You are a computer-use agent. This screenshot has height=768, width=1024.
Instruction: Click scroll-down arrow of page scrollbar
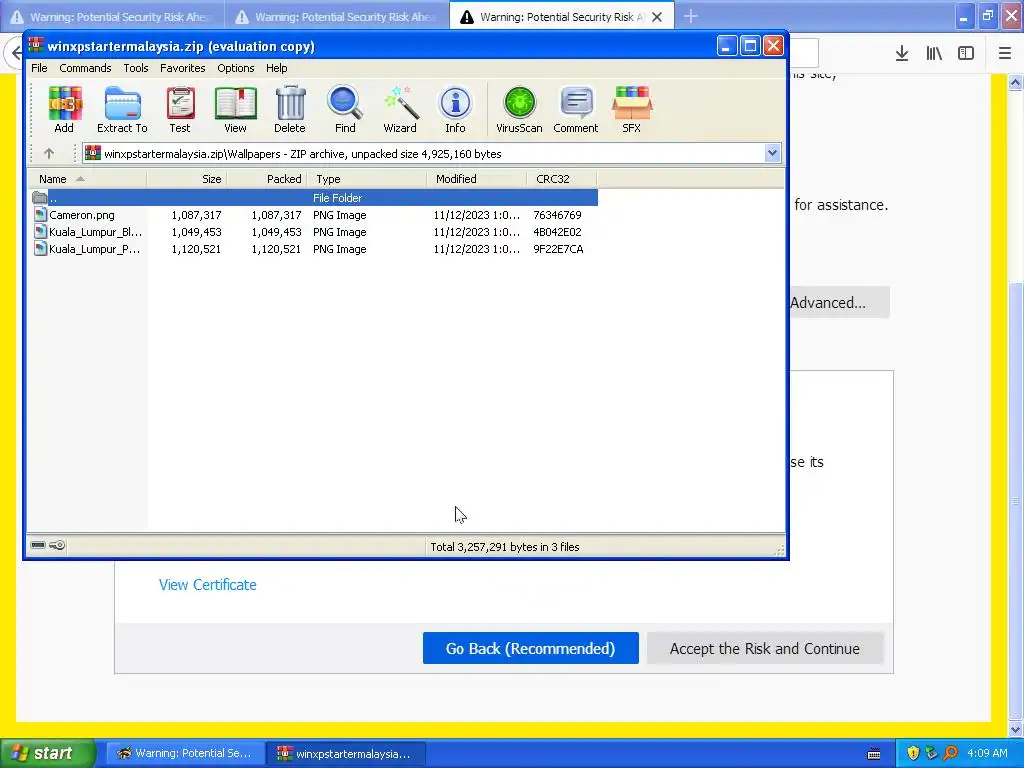[1015, 729]
